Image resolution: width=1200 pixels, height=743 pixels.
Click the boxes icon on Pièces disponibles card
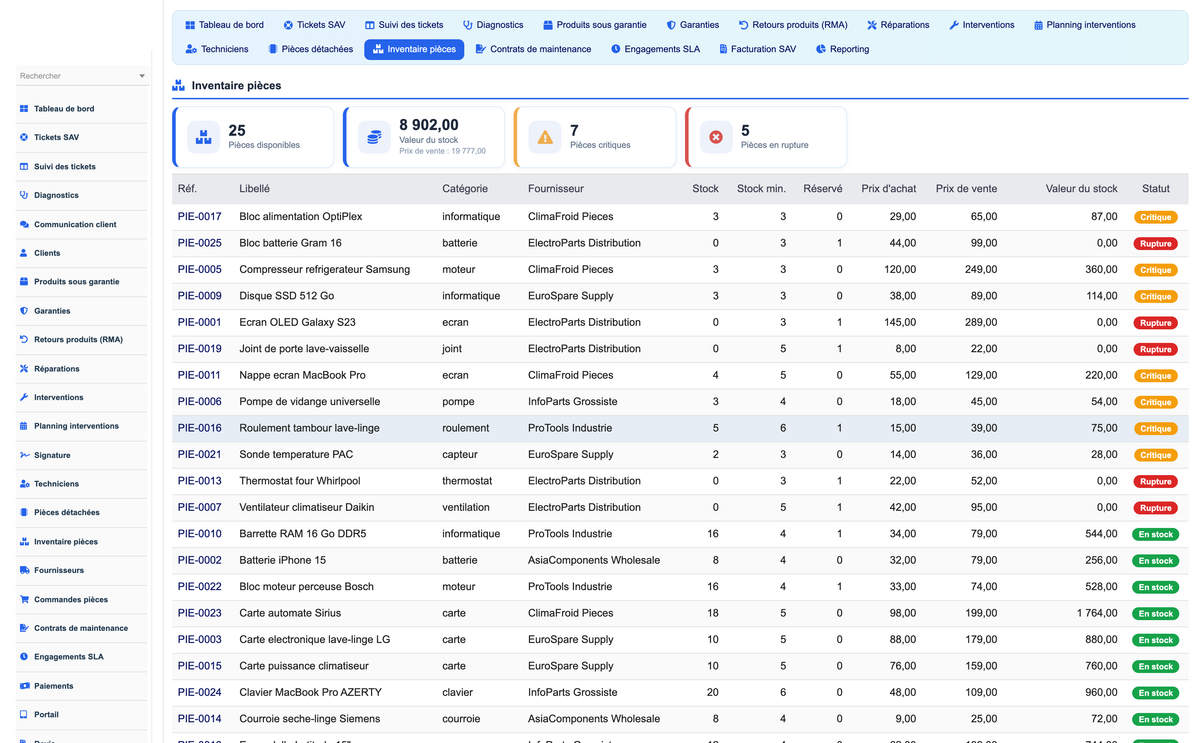point(204,137)
